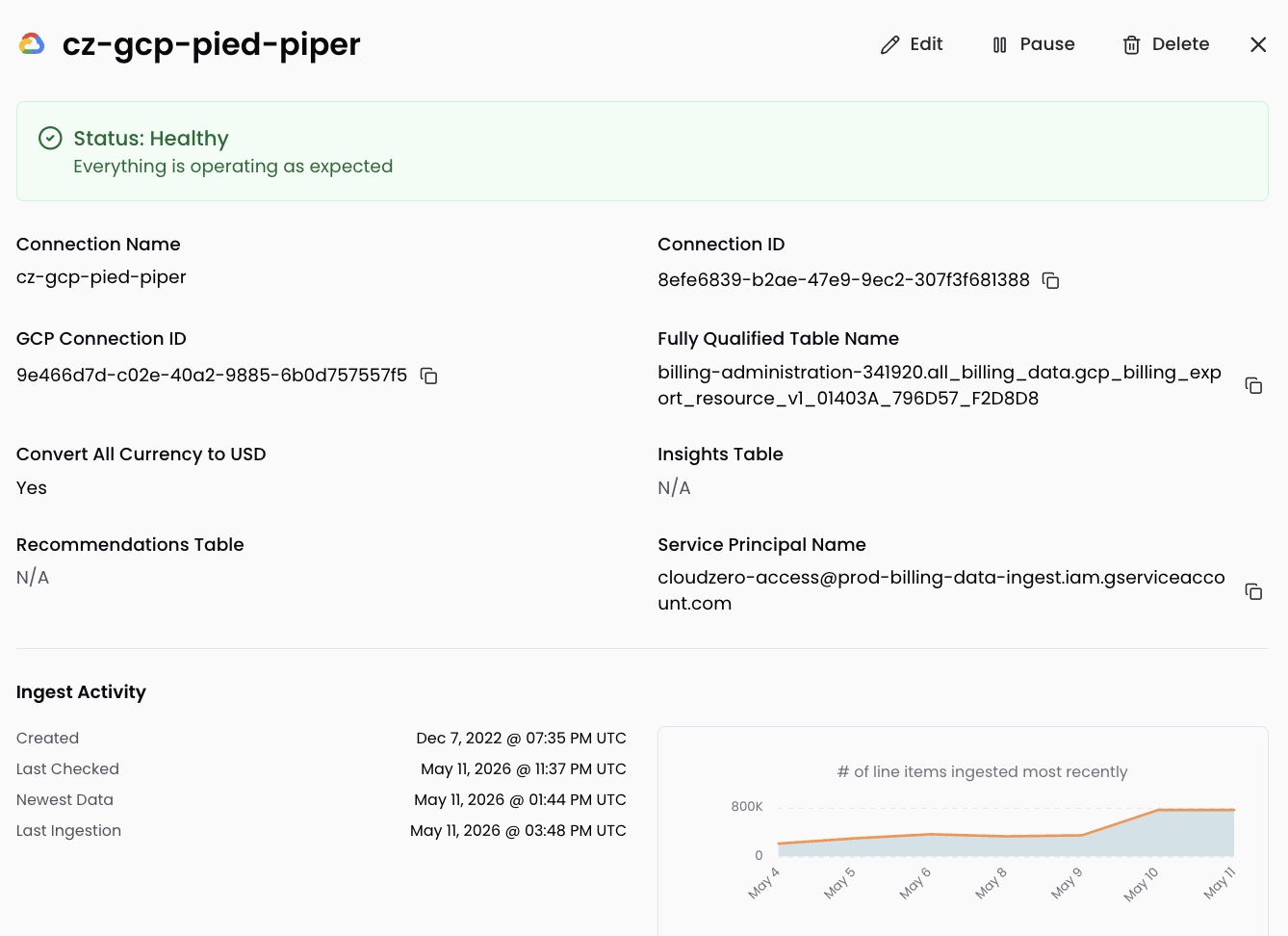Close the connection details panel
1288x936 pixels.
[1258, 44]
